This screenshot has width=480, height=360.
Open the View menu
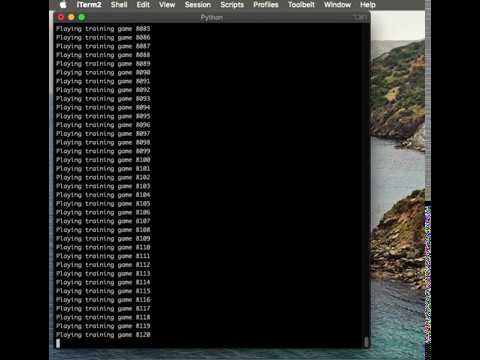pyautogui.click(x=167, y=5)
